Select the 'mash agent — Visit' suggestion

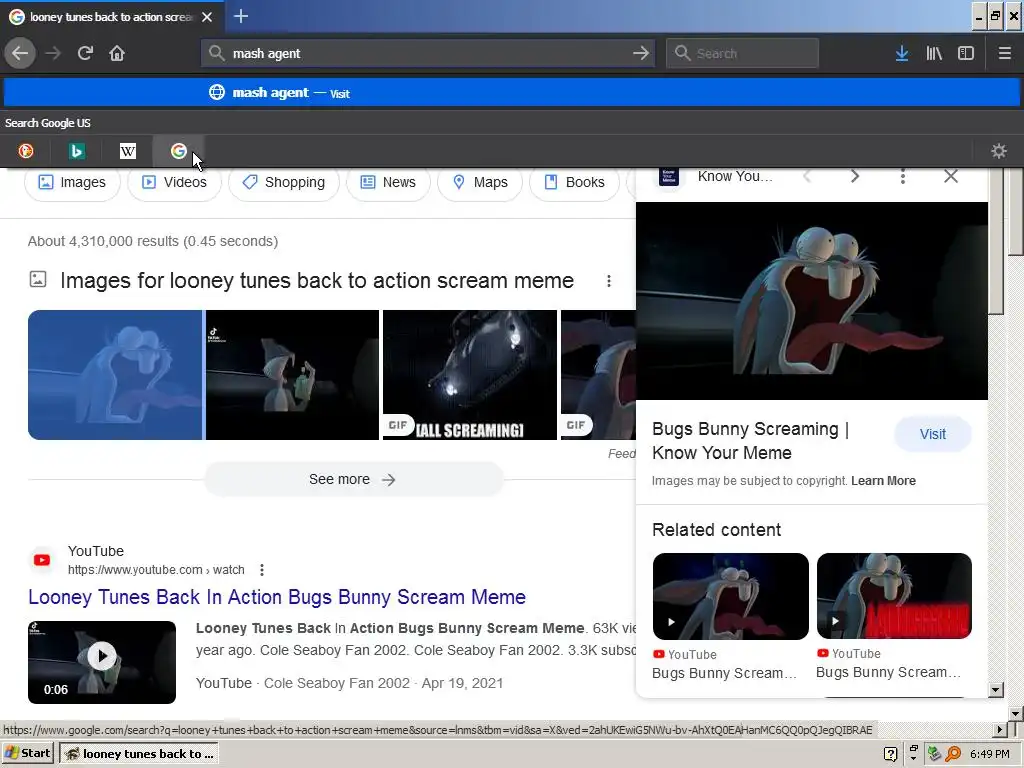[512, 93]
